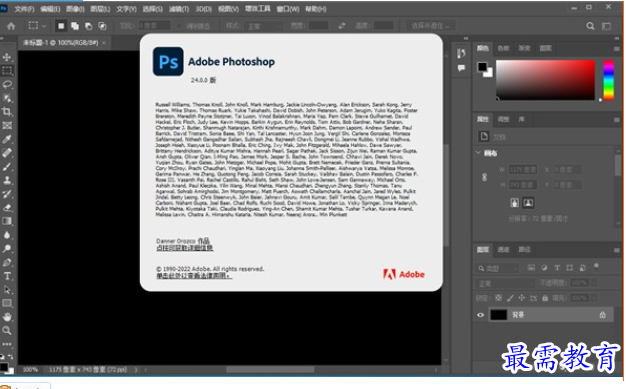Toggle the layer filter on/off switch
The height and width of the screenshot is (389, 626).
tap(596, 266)
